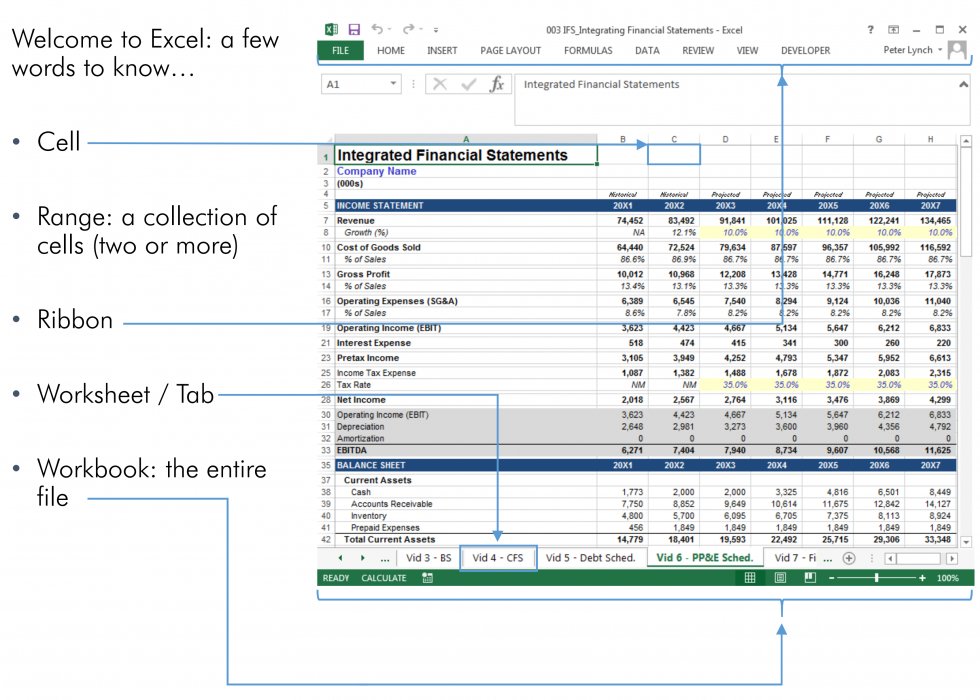Click the Insert Function fx icon
980x700 pixels.
496,85
